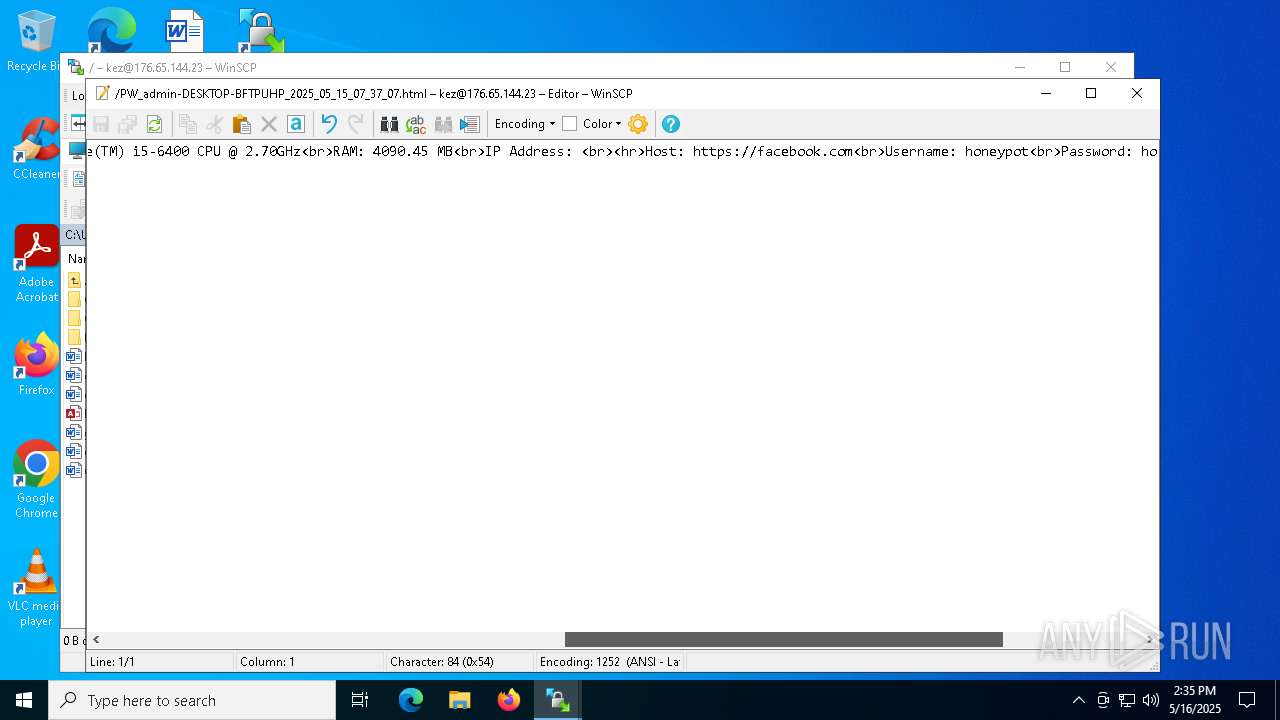Open the Color dropdown menu

coord(602,124)
